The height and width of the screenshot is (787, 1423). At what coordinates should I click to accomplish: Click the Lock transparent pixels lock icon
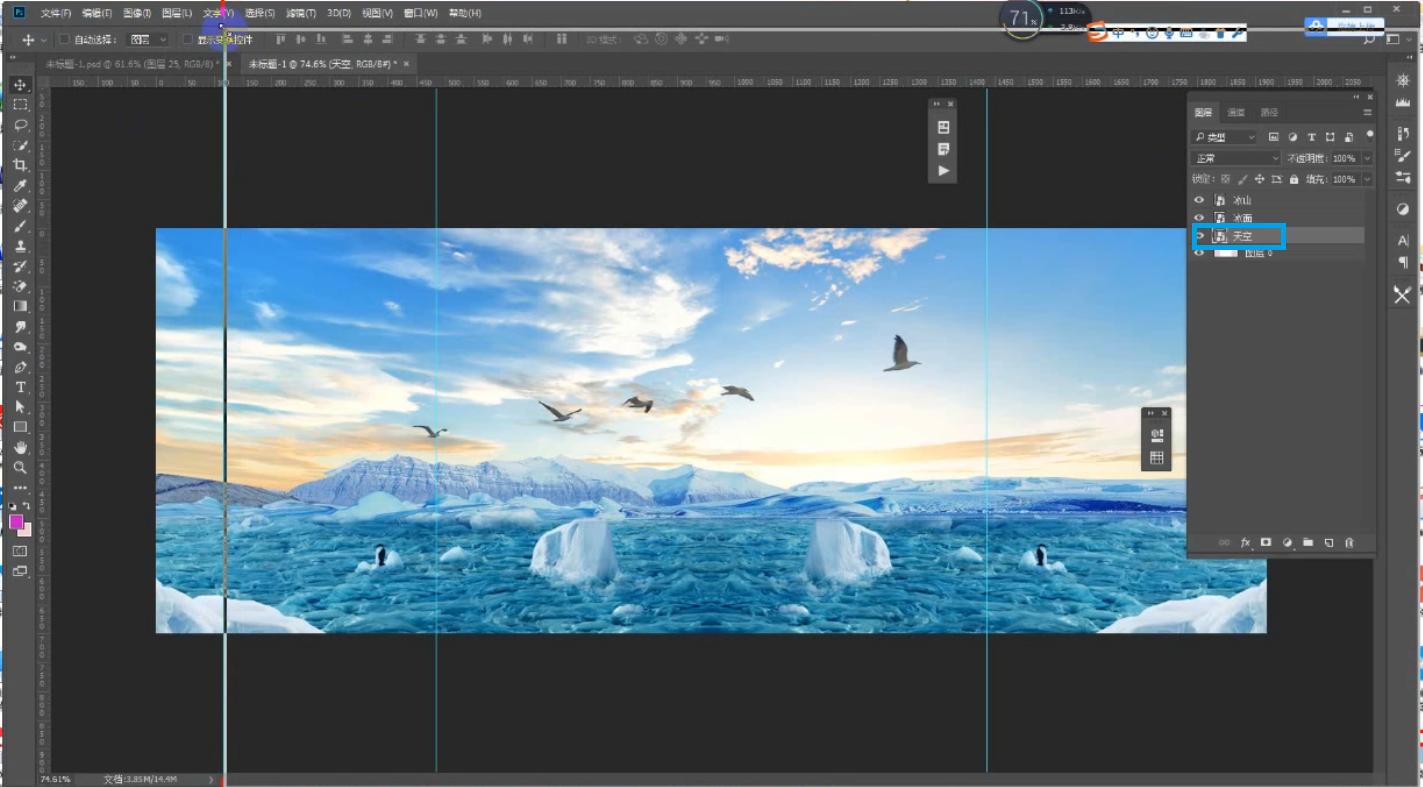click(1225, 179)
